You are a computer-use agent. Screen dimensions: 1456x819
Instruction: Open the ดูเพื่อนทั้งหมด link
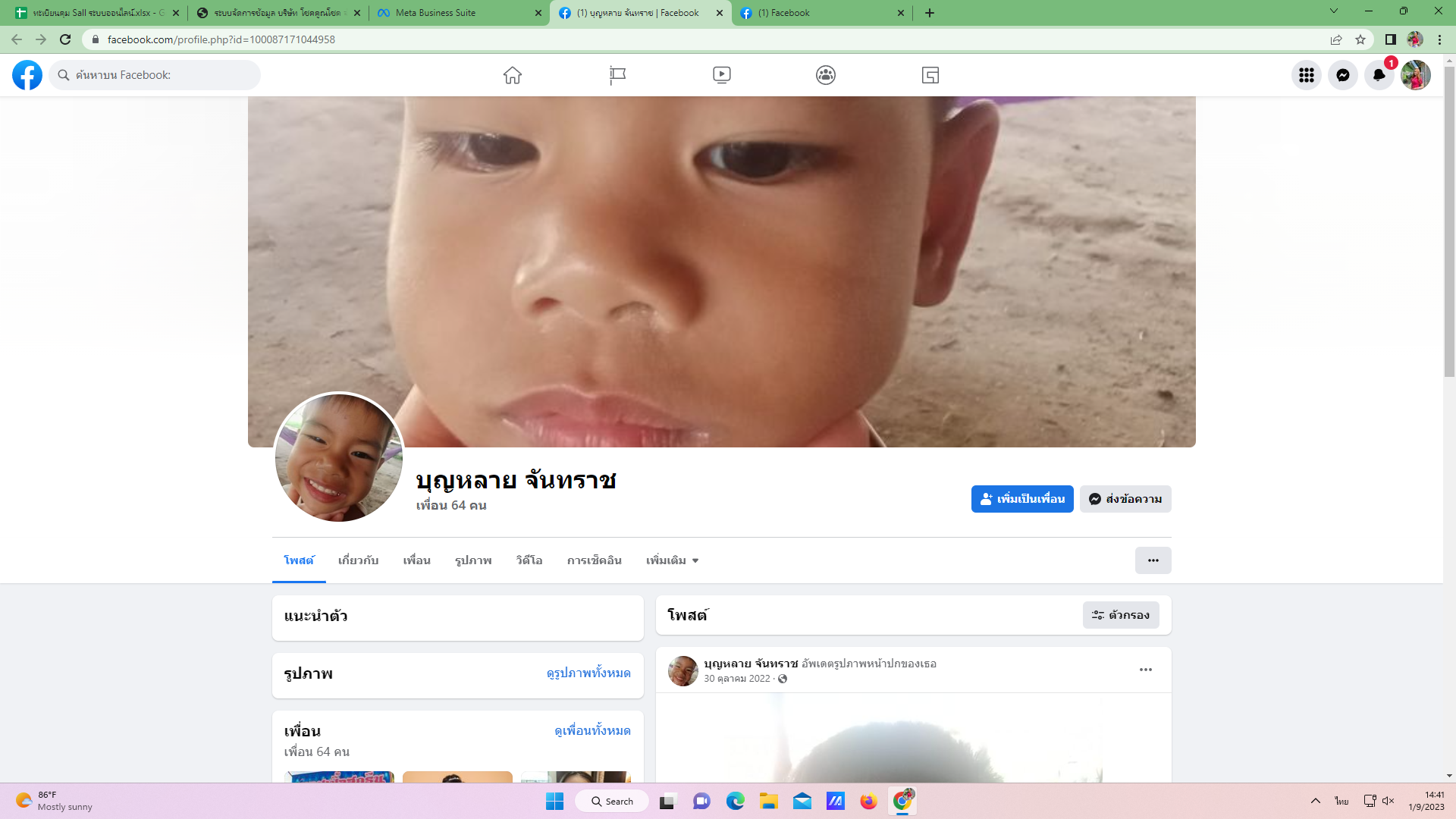[x=592, y=730]
